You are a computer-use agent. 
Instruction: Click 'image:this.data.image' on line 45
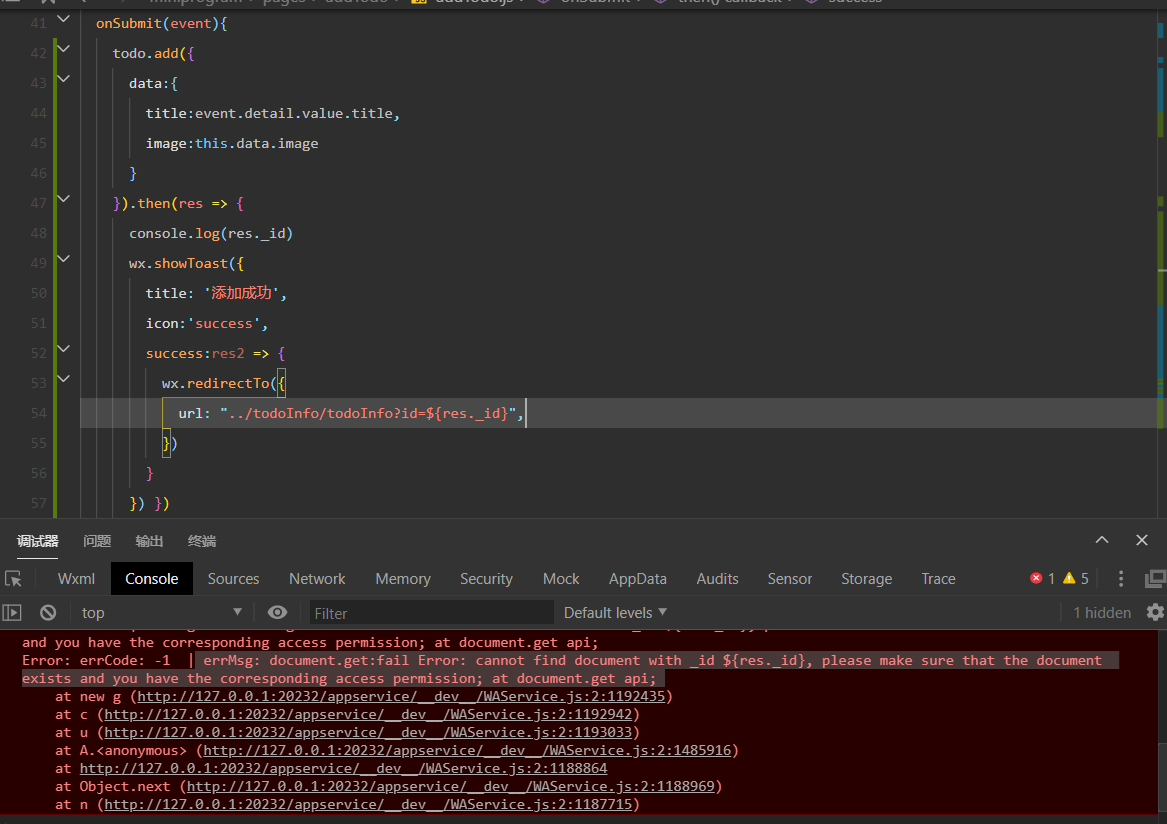pyautogui.click(x=231, y=144)
